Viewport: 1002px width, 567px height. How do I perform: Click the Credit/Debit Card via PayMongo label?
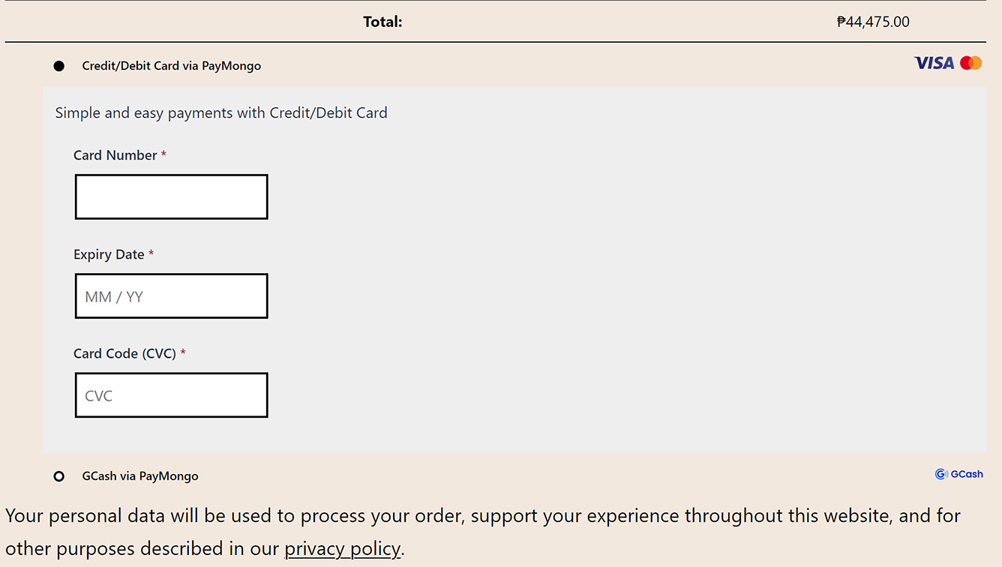pyautogui.click(x=171, y=66)
